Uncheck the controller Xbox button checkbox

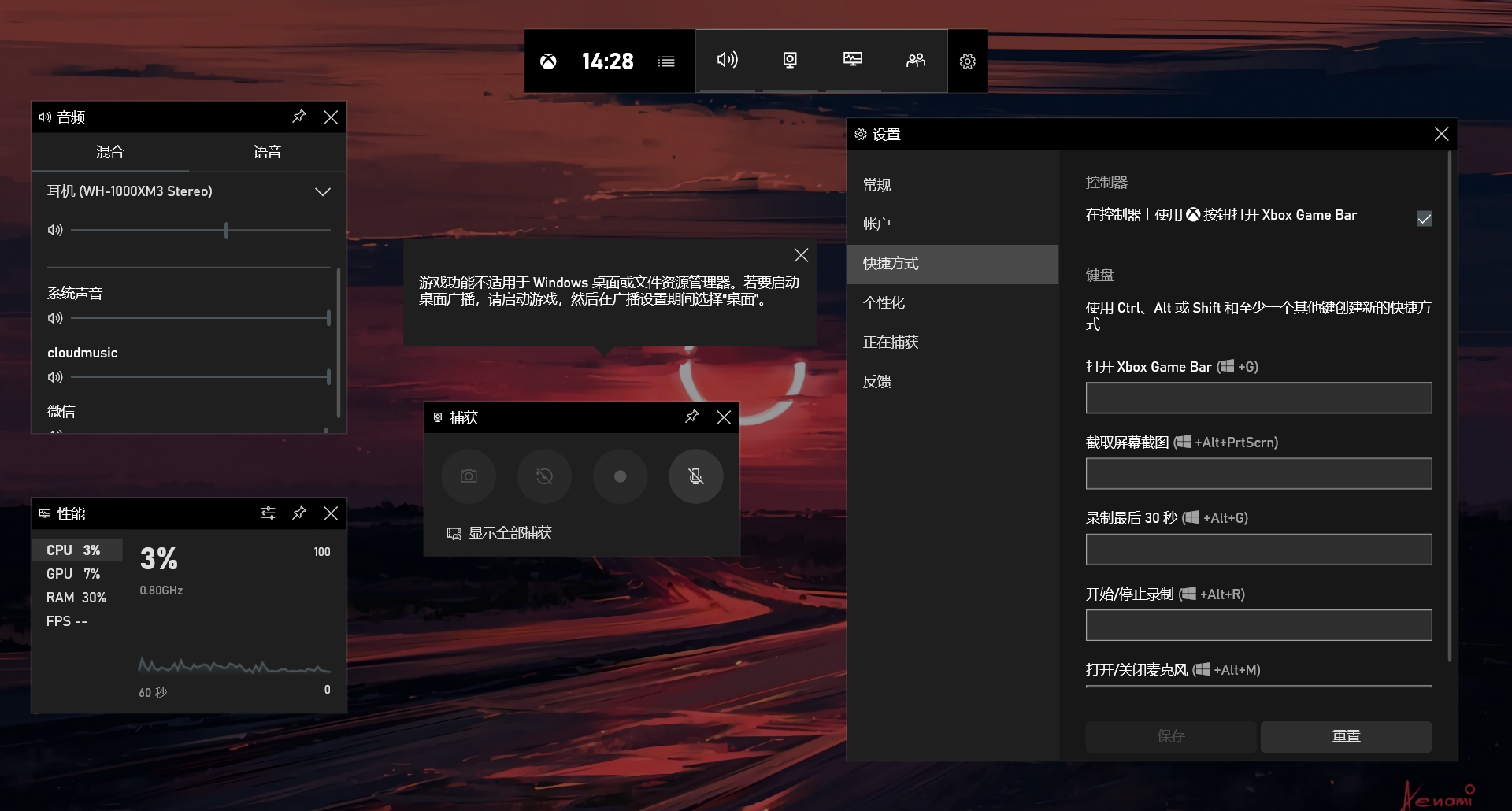coord(1424,219)
